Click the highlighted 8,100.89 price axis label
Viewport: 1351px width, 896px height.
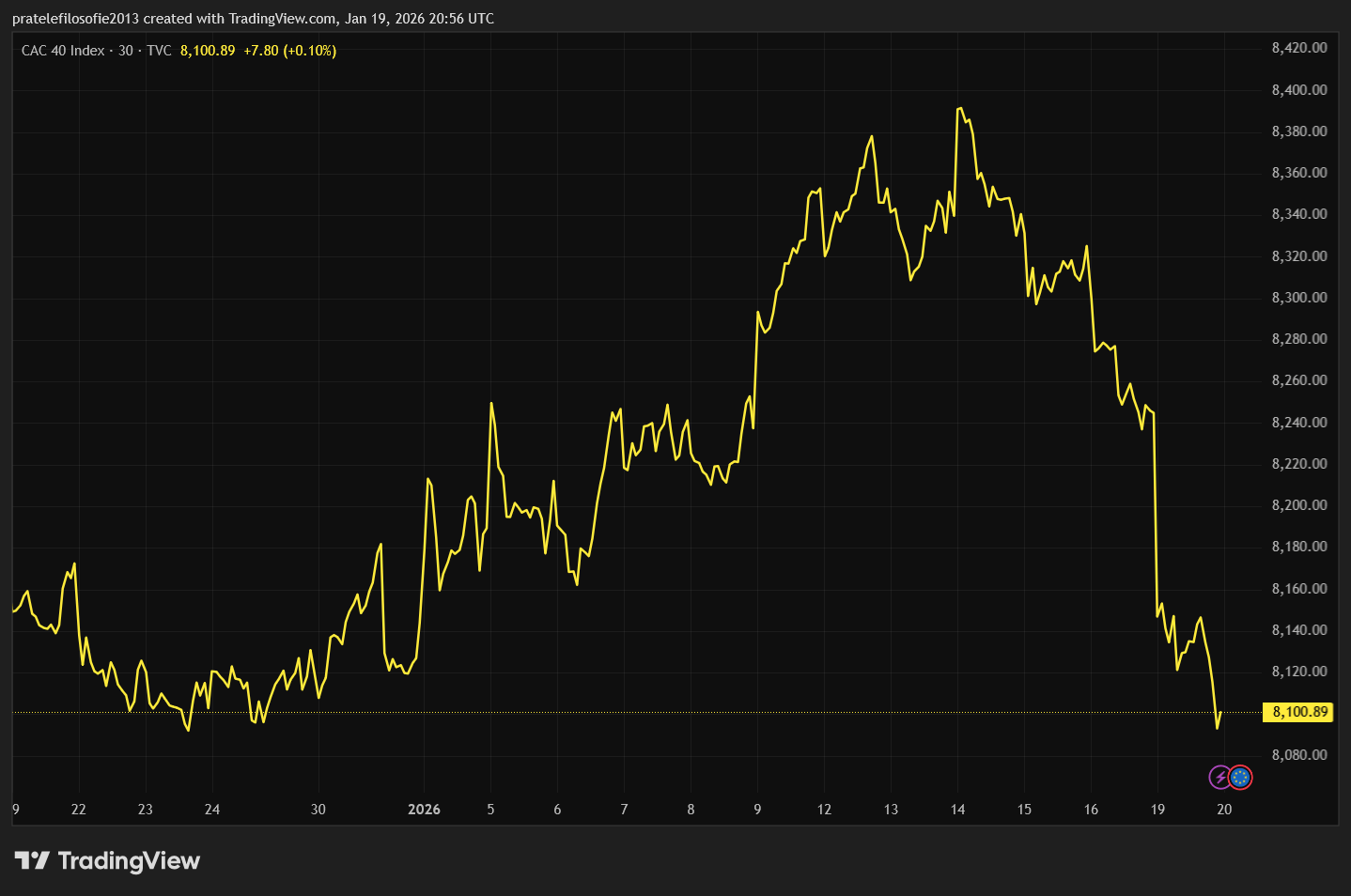(1298, 712)
